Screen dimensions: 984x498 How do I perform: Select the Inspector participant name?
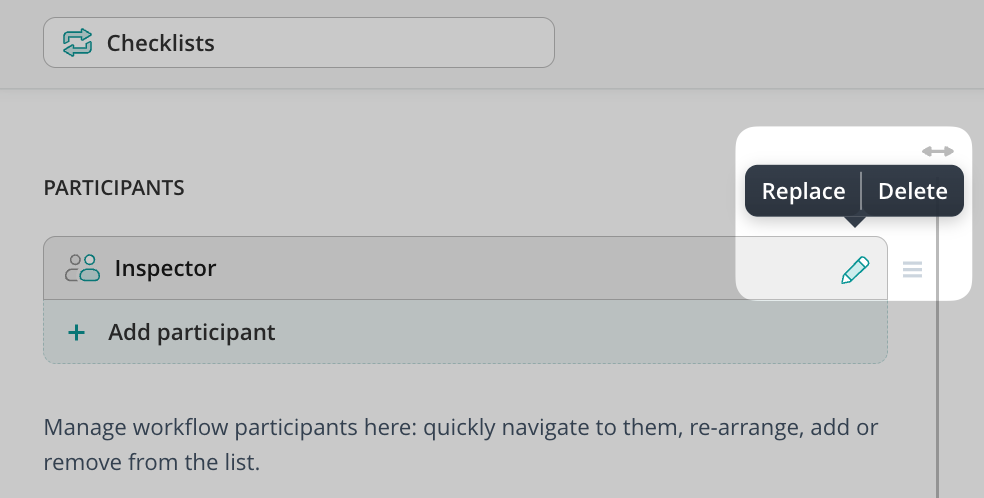pos(165,268)
